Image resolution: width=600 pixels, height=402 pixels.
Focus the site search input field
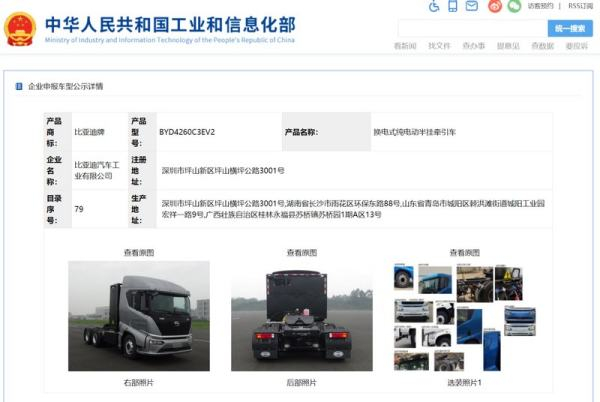473,29
